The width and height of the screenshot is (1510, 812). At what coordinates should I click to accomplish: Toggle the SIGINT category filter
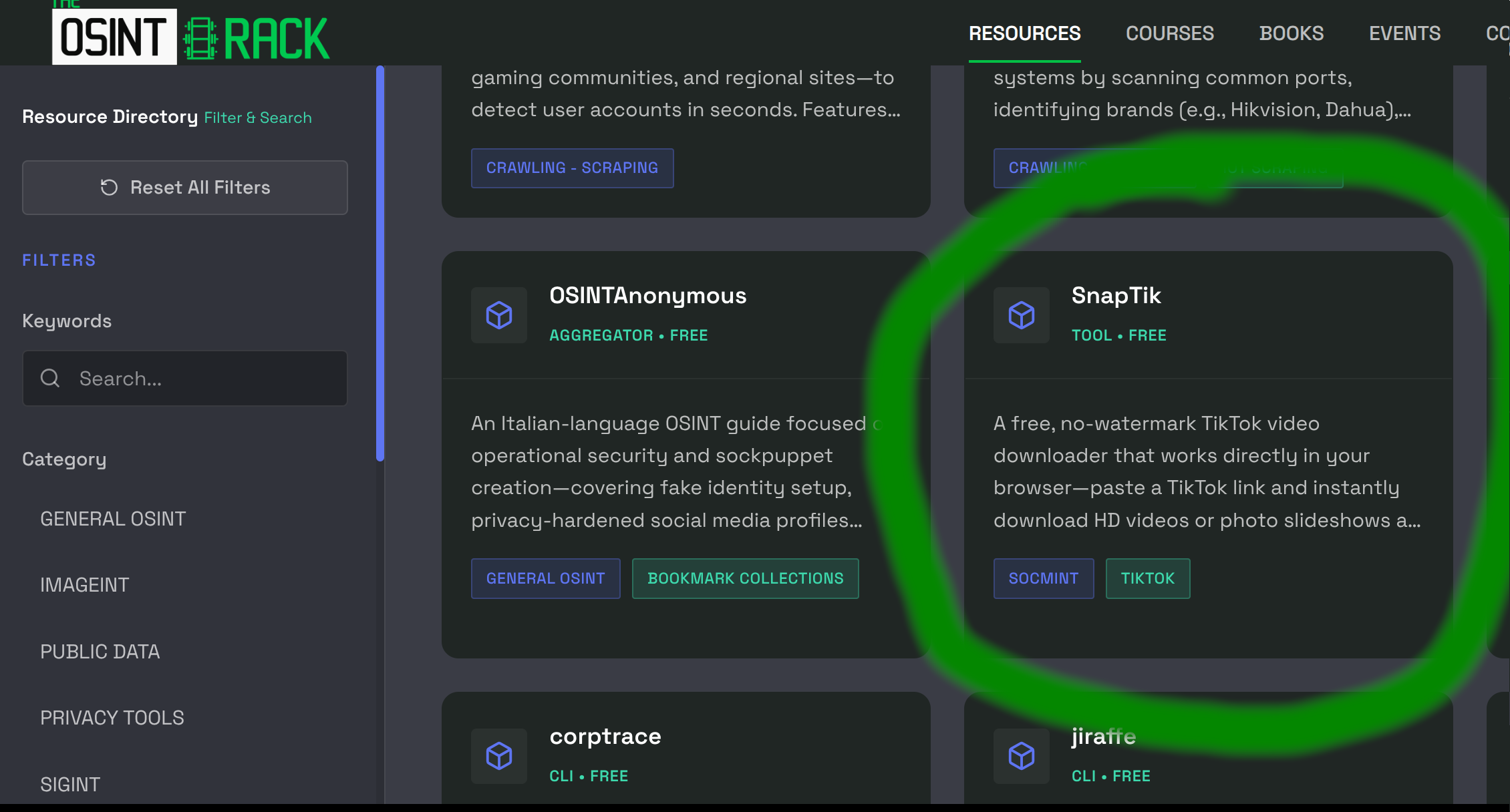(x=70, y=784)
